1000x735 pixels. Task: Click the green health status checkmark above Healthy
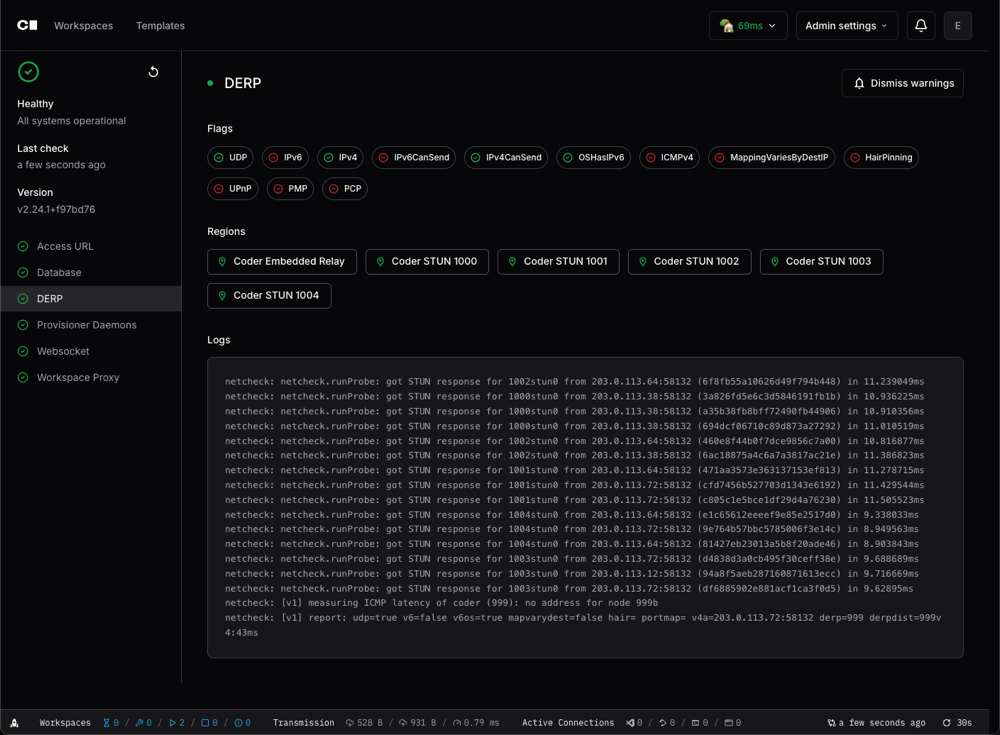[28, 72]
